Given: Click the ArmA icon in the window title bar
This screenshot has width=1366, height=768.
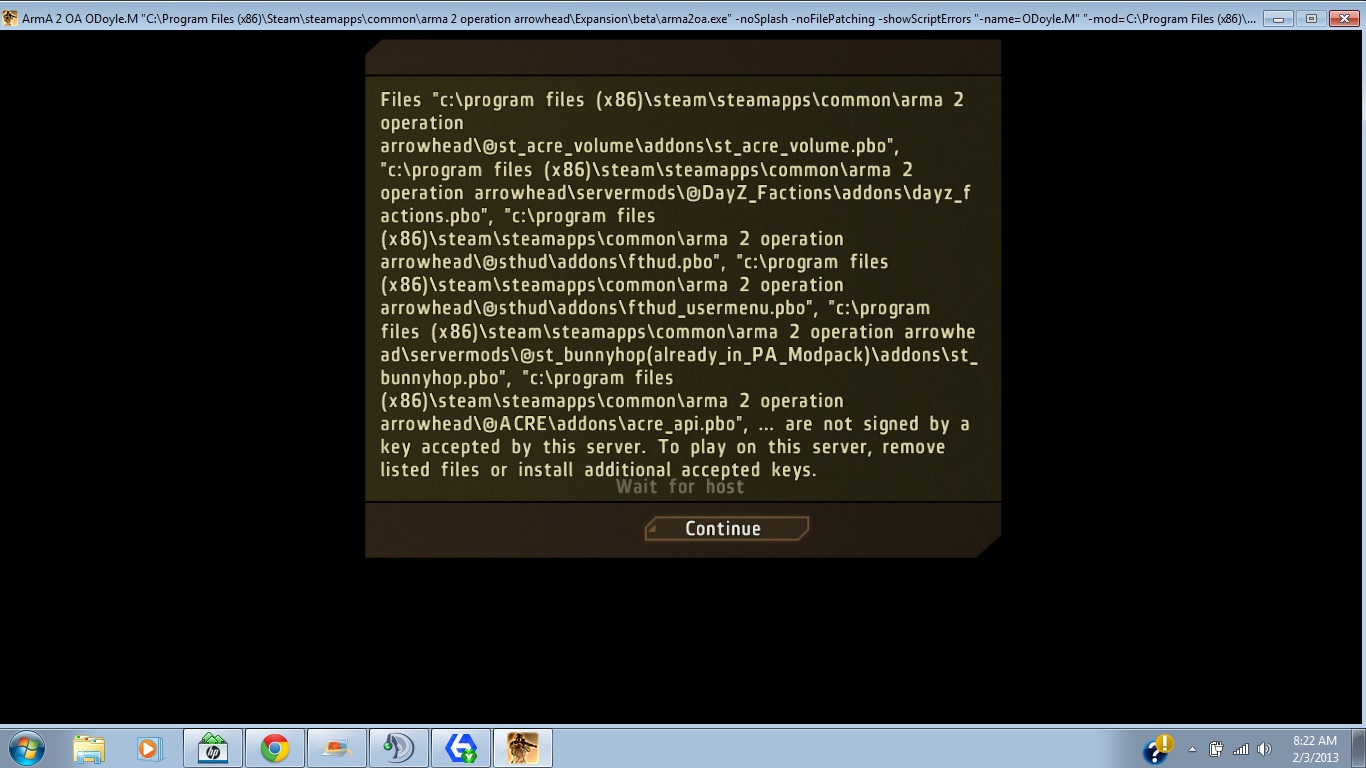Looking at the screenshot, I should tap(10, 18).
